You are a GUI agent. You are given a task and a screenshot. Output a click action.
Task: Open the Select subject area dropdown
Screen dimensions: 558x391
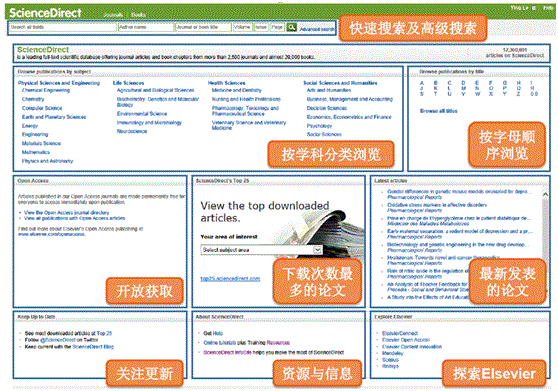pyautogui.click(x=262, y=250)
